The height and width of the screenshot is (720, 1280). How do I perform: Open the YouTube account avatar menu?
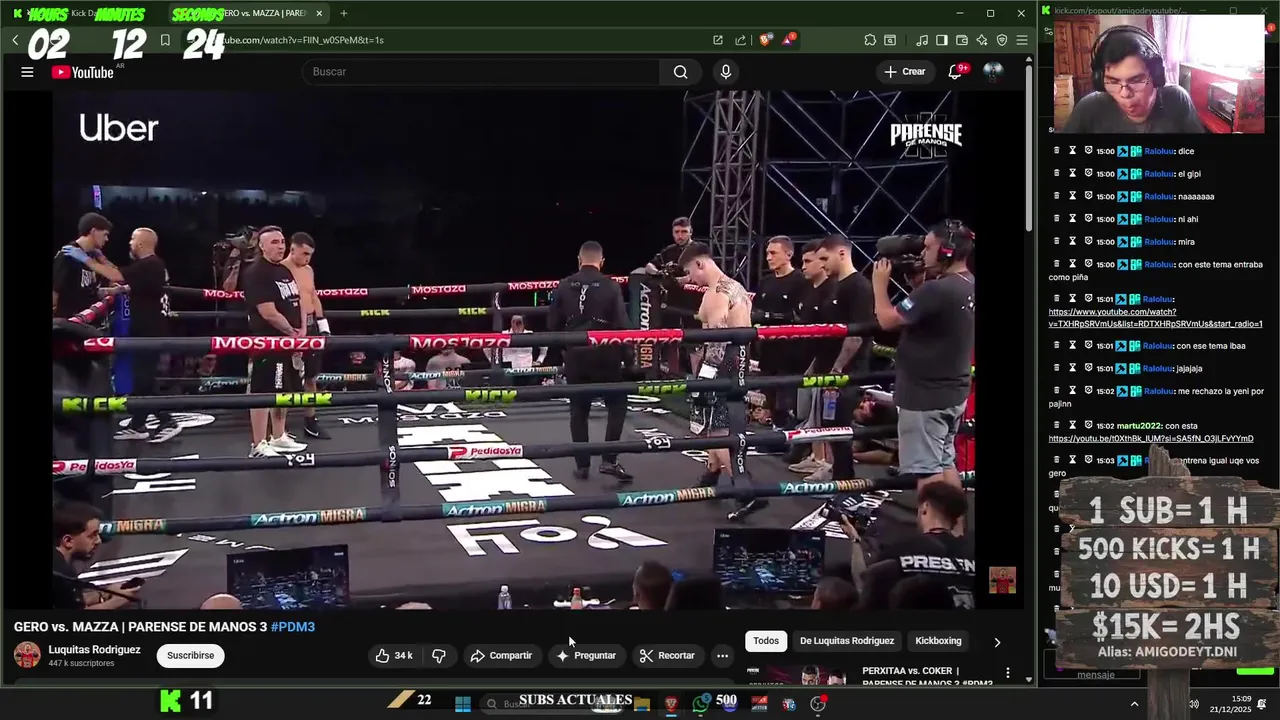tap(992, 72)
